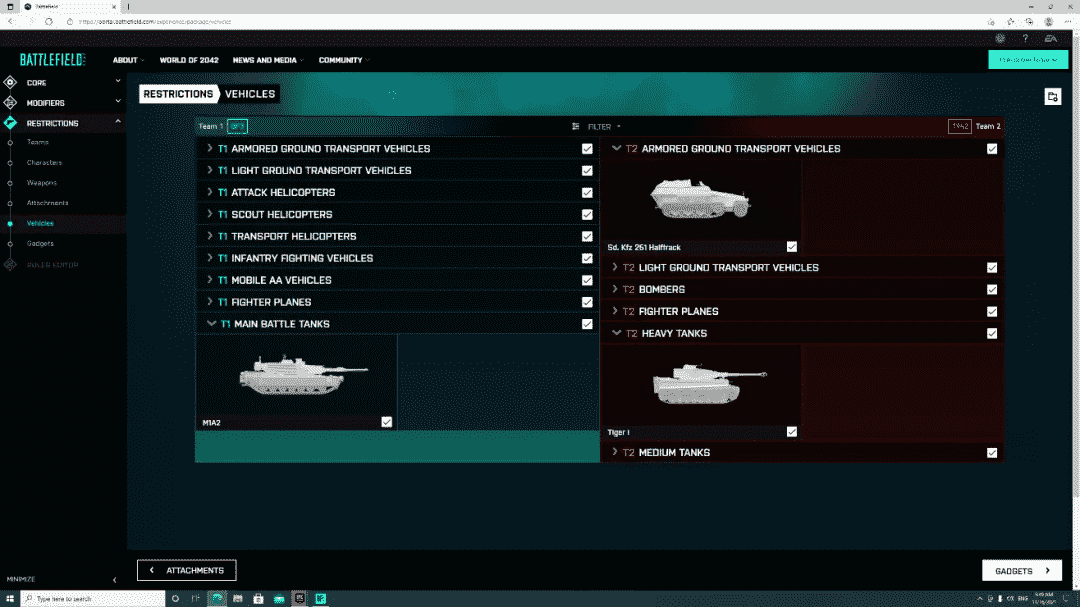Expand T1 Transport Helicopters category

[x=209, y=236]
